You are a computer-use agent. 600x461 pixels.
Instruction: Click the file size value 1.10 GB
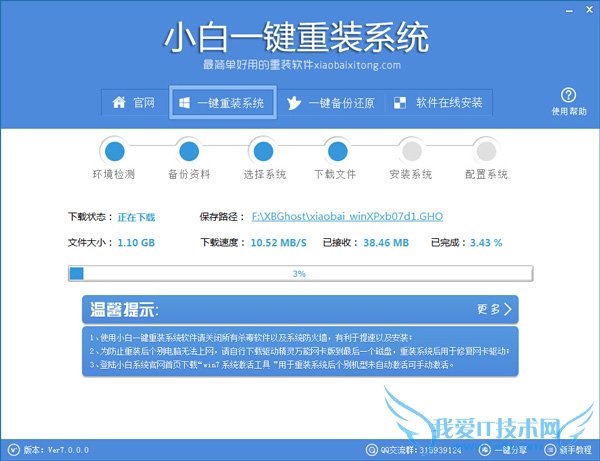pyautogui.click(x=136, y=243)
